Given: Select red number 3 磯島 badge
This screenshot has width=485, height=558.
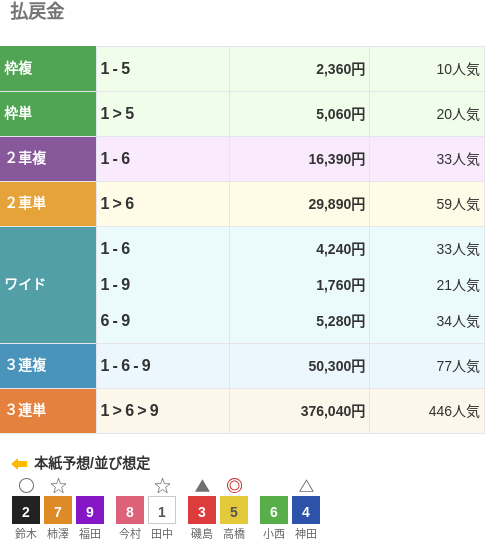Looking at the screenshot, I should pyautogui.click(x=202, y=510).
